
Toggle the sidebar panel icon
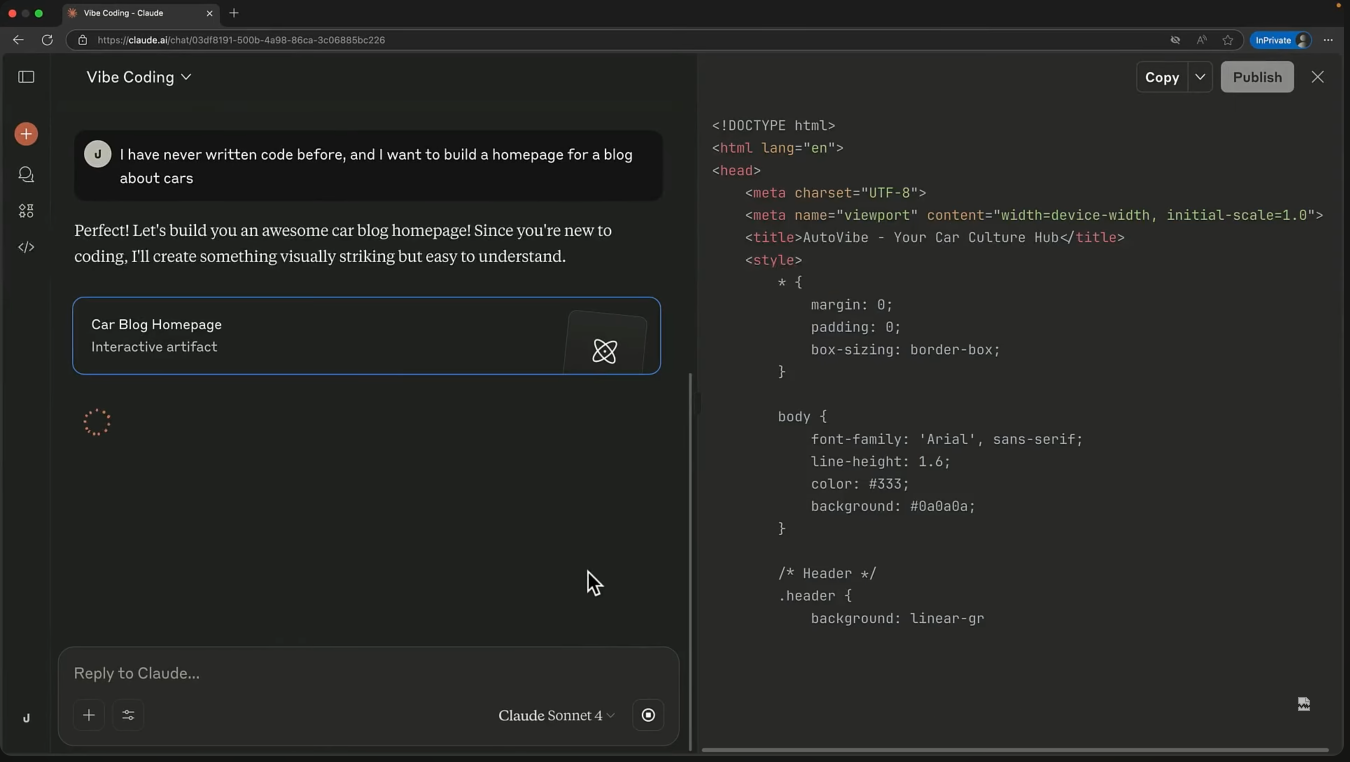tap(26, 77)
